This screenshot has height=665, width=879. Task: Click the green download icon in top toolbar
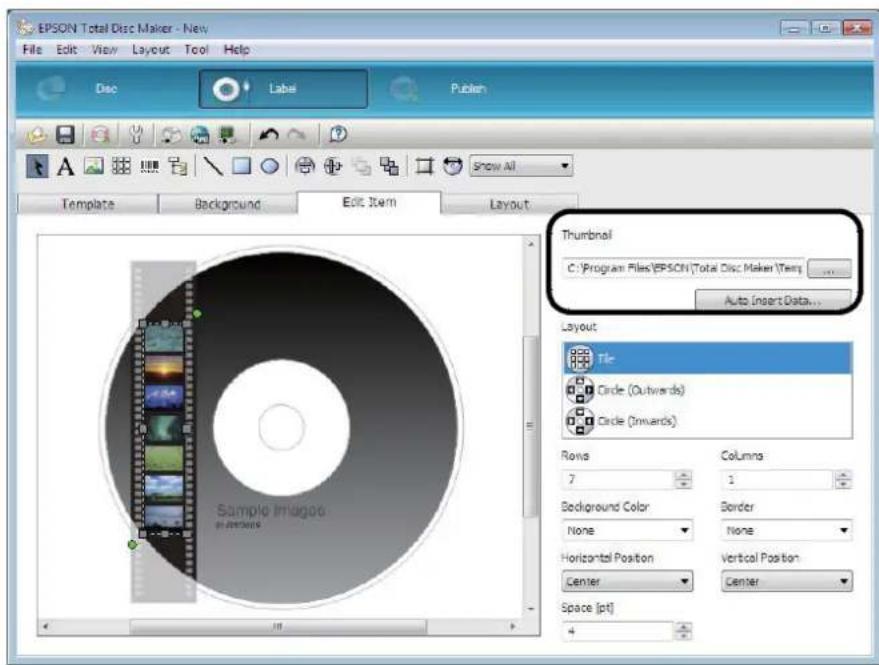[227, 135]
